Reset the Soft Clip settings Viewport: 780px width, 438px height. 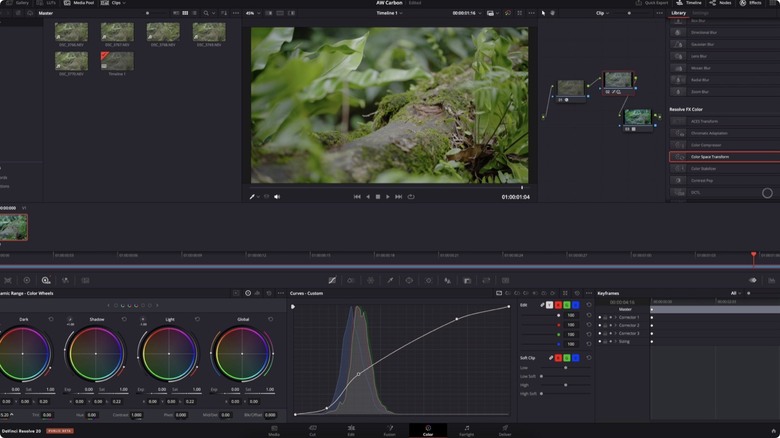[589, 357]
